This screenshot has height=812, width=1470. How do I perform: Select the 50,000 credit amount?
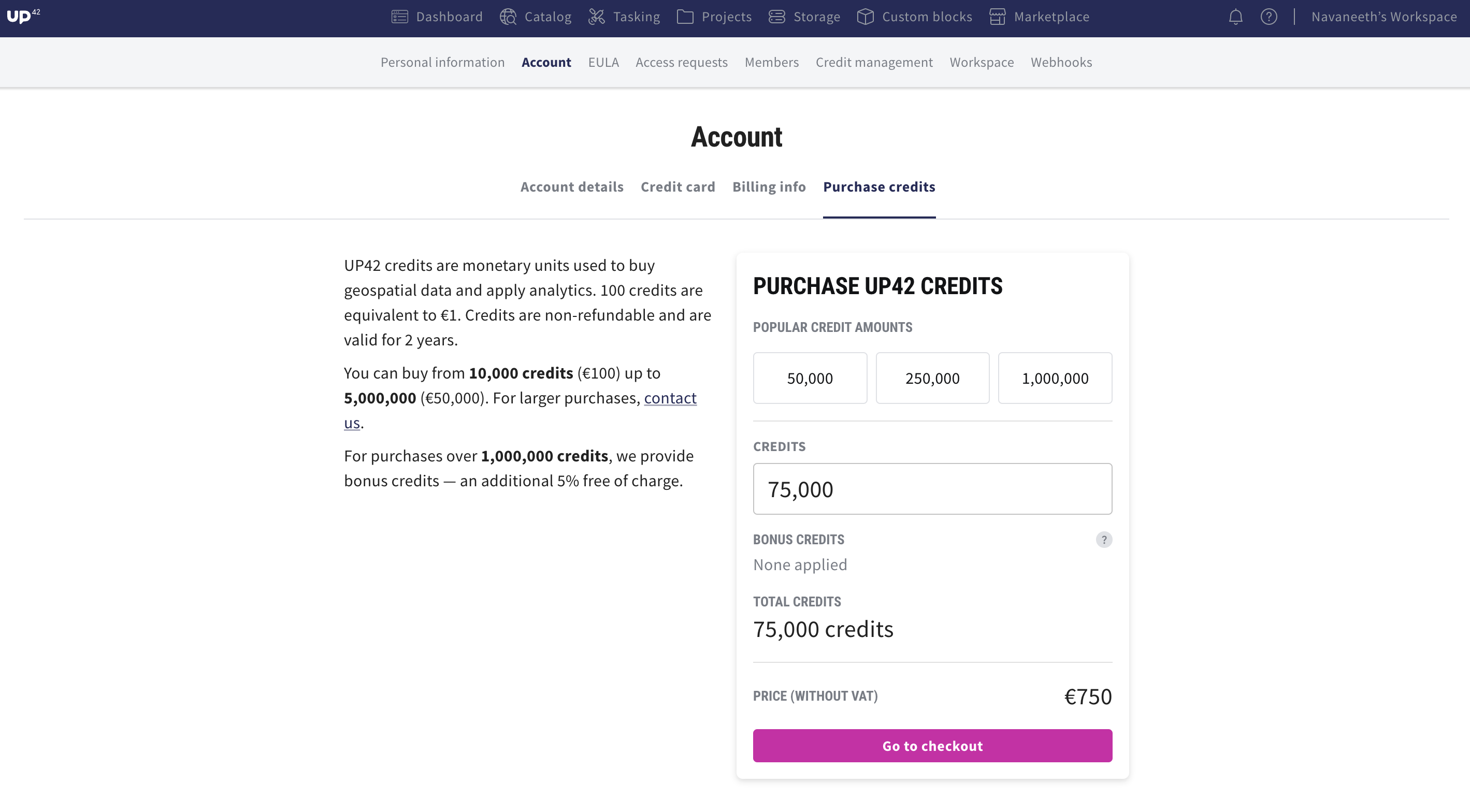(810, 379)
